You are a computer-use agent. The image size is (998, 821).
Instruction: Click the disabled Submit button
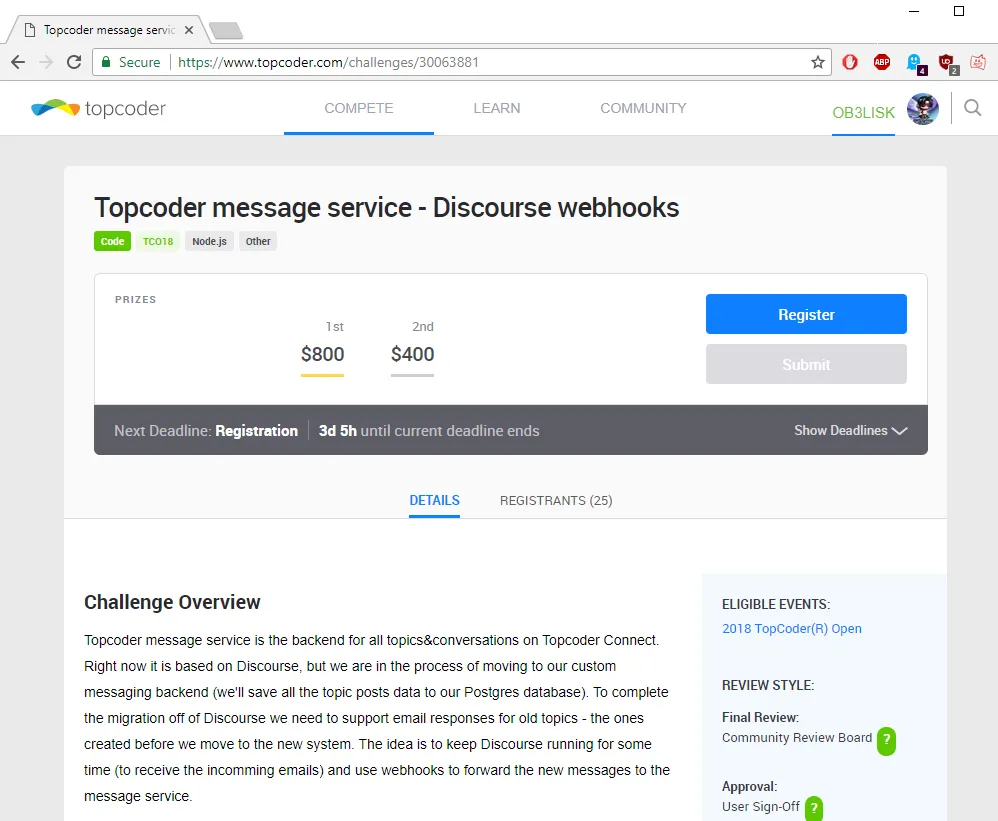pyautogui.click(x=806, y=364)
